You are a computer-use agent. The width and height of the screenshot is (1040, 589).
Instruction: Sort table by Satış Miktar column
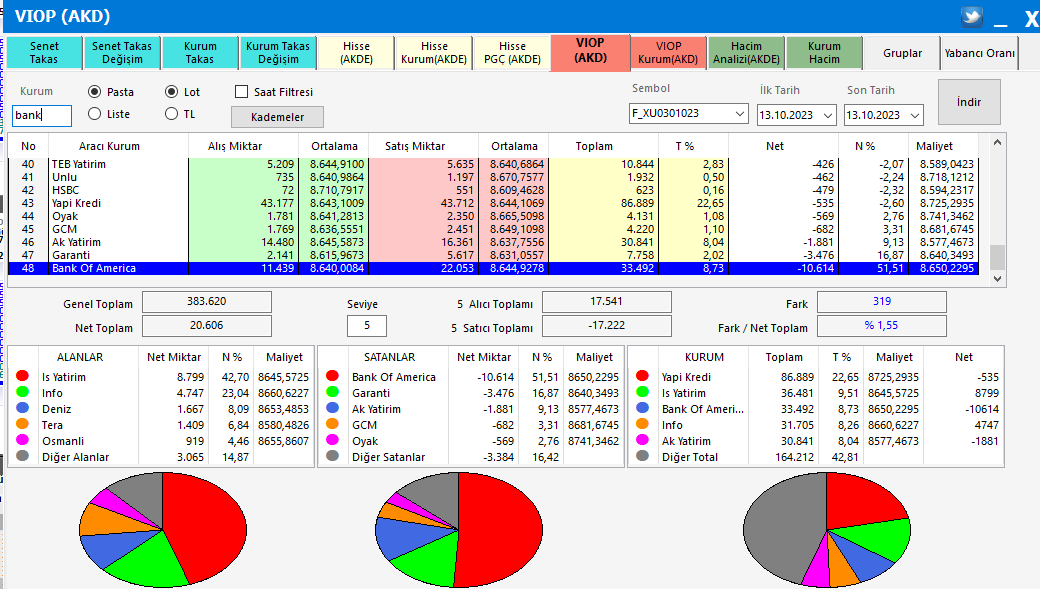click(415, 146)
